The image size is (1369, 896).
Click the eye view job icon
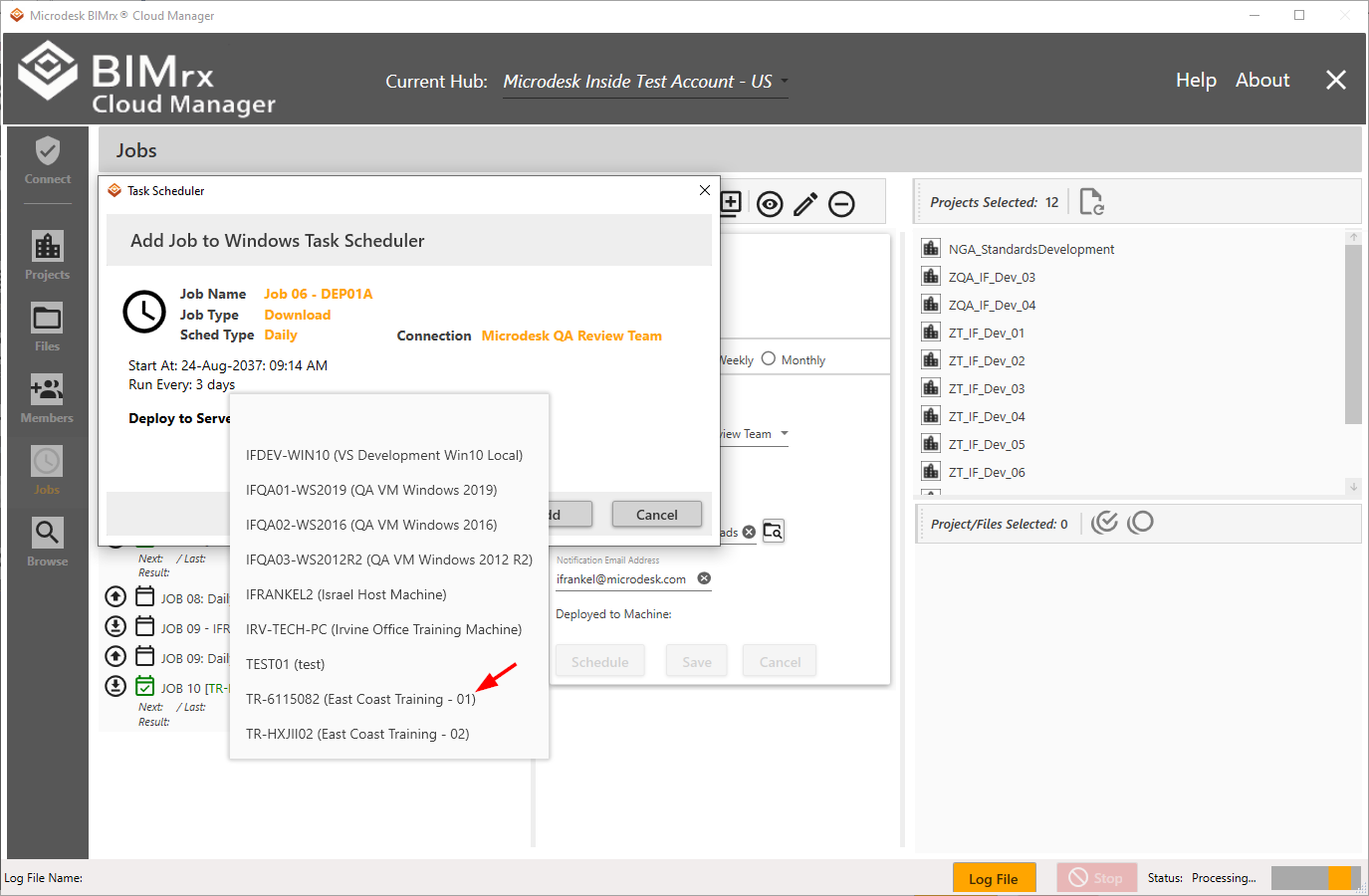coord(770,204)
